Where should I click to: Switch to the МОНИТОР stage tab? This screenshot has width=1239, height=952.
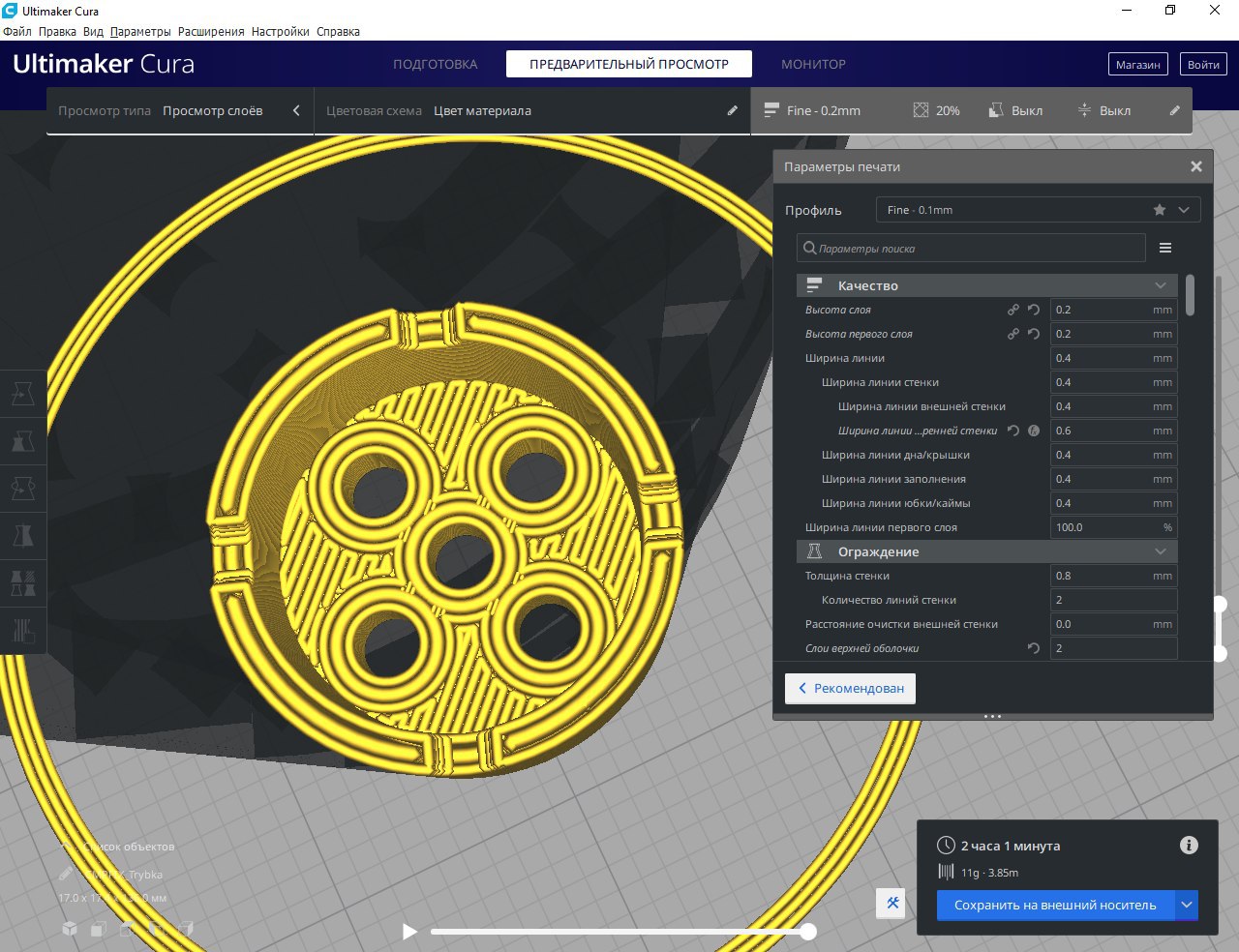813,64
